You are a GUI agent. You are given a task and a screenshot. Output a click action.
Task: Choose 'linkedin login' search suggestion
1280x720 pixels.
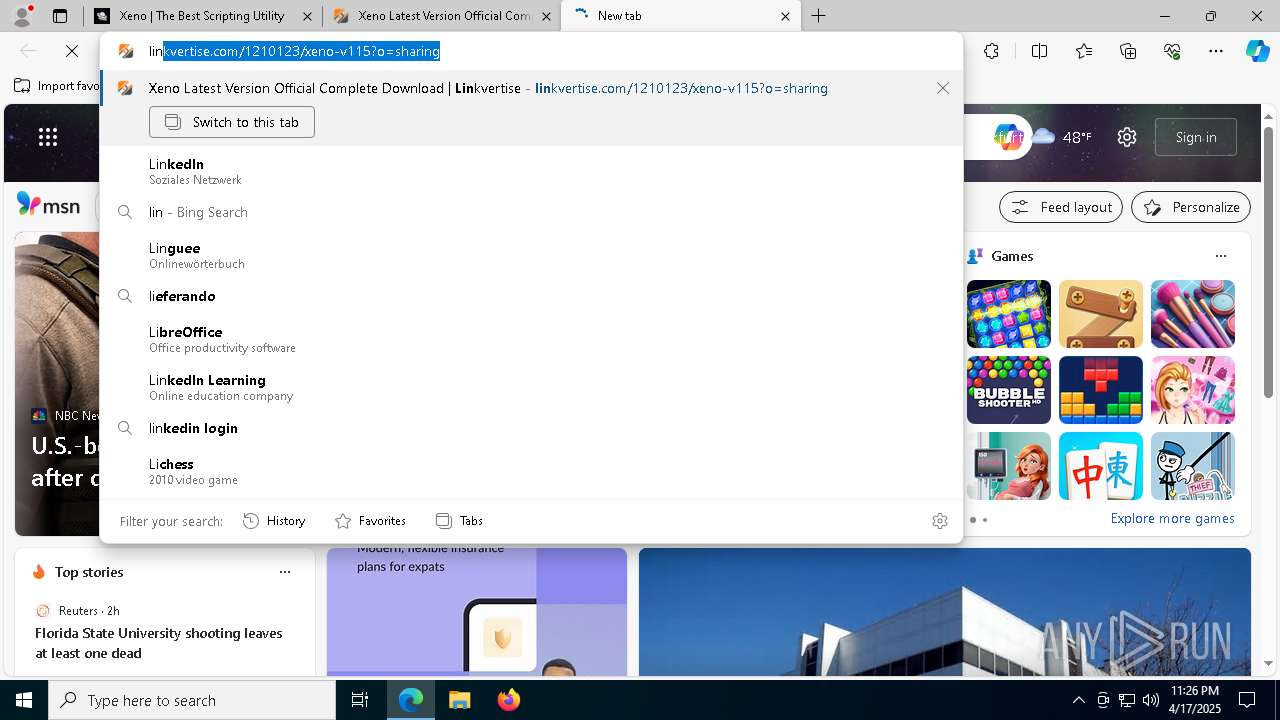pyautogui.click(x=531, y=428)
